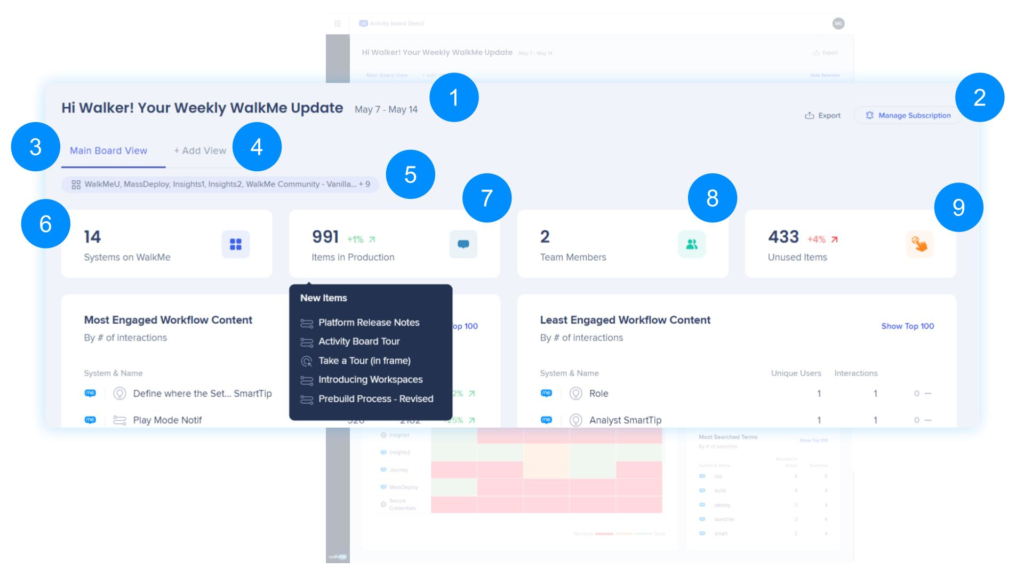Click the 14 Systems on WalkMe card

(x=167, y=244)
